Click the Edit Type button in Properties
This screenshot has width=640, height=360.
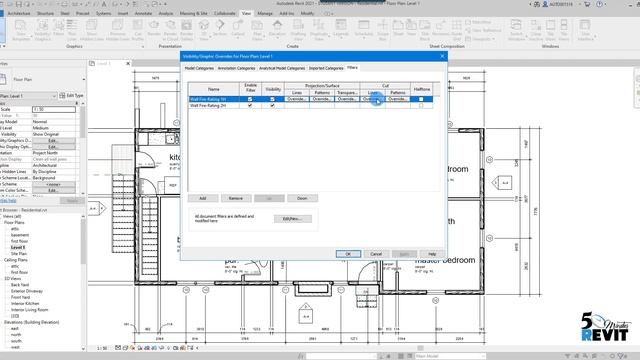(x=71, y=96)
